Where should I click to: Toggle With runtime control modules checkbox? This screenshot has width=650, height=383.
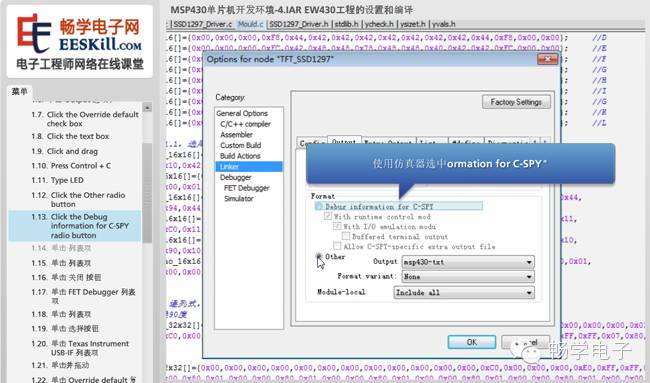(328, 216)
